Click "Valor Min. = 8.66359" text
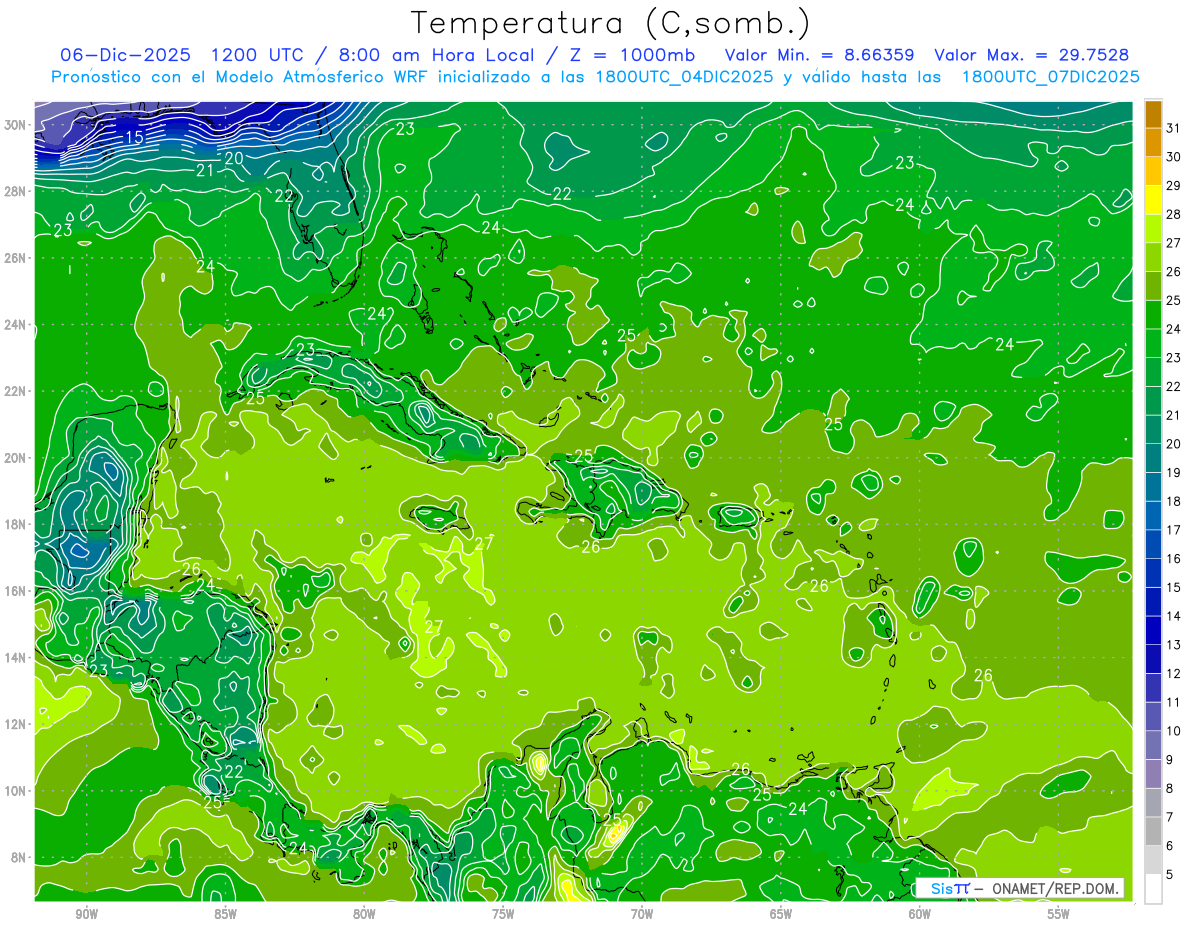The width and height of the screenshot is (1200, 927). coord(820,54)
